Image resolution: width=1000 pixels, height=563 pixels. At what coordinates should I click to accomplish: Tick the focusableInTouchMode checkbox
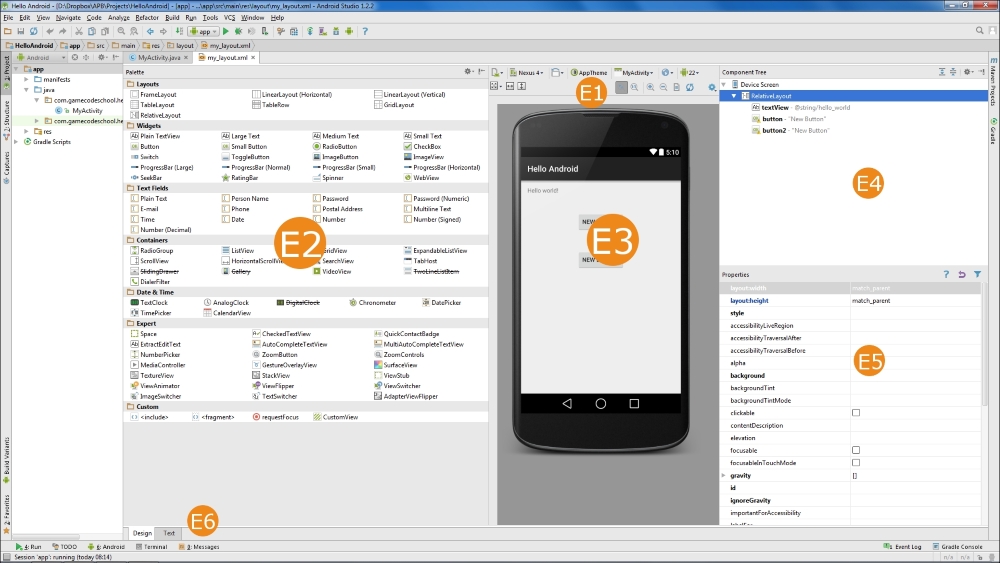[x=856, y=463]
